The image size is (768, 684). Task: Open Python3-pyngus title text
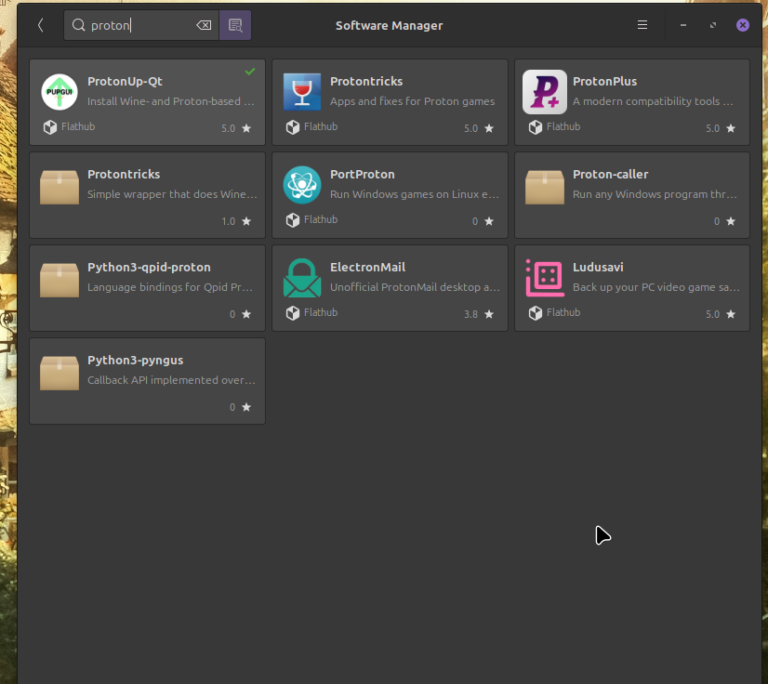point(135,360)
